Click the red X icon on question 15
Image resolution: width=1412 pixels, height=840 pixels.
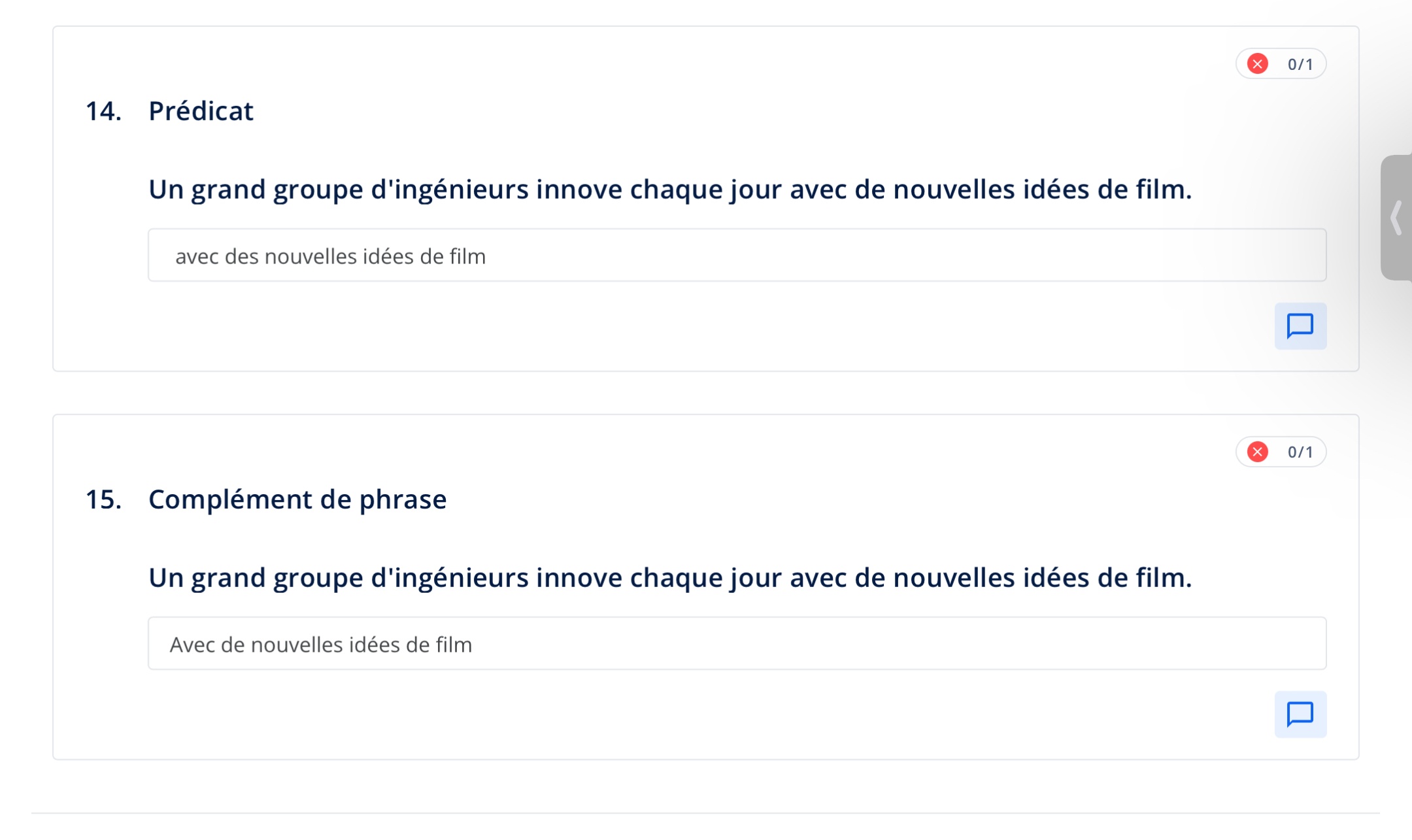click(x=1258, y=452)
